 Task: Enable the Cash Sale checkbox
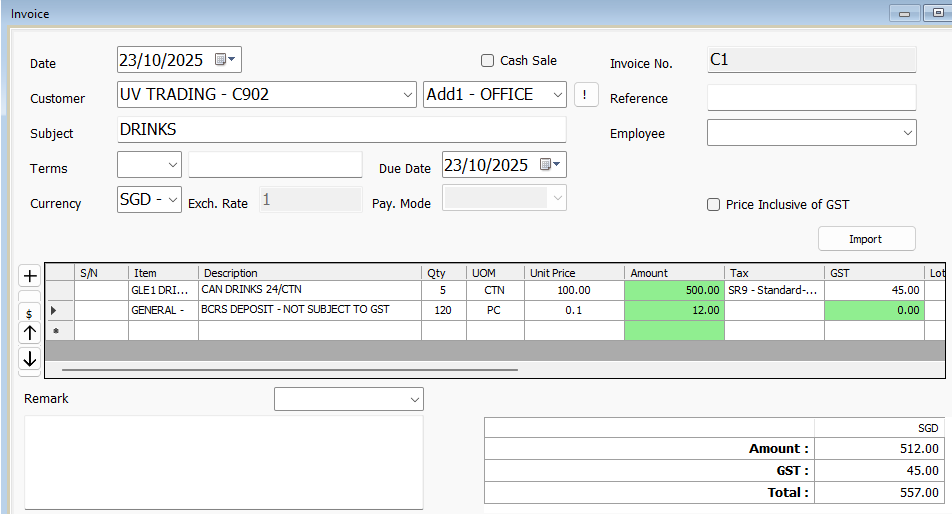point(488,61)
